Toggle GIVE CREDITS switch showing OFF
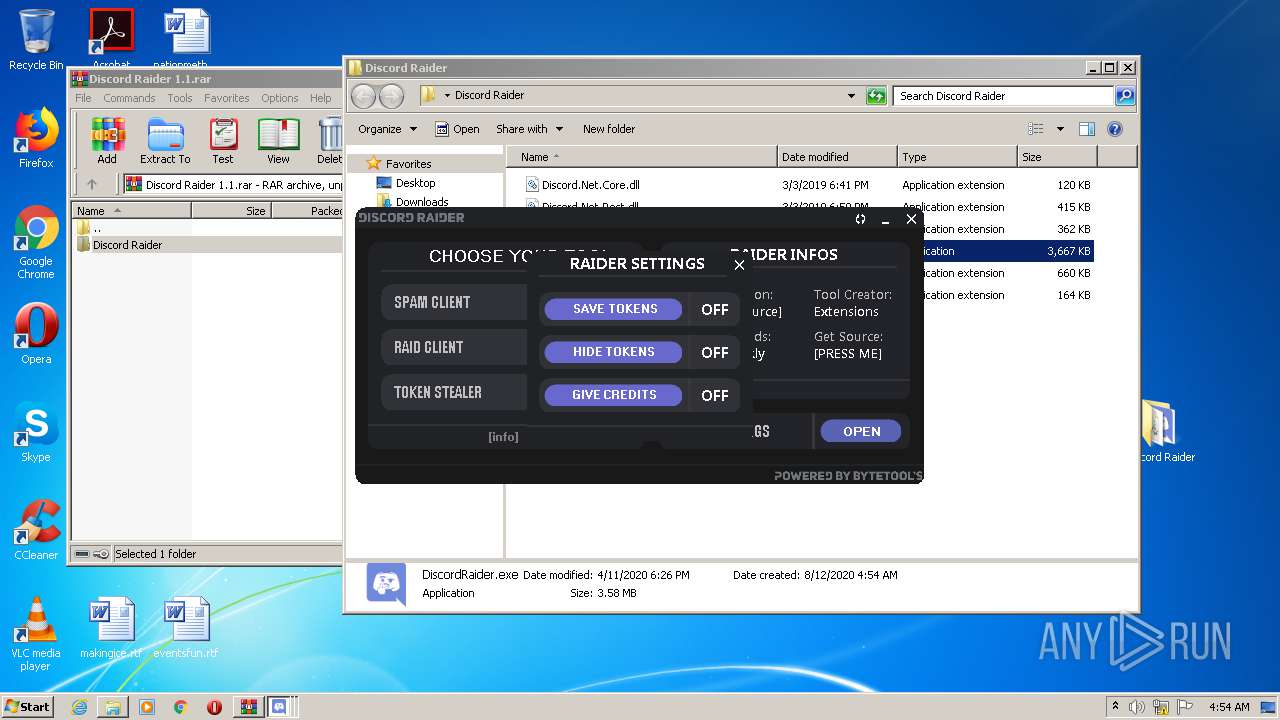The height and width of the screenshot is (720, 1280). click(714, 396)
